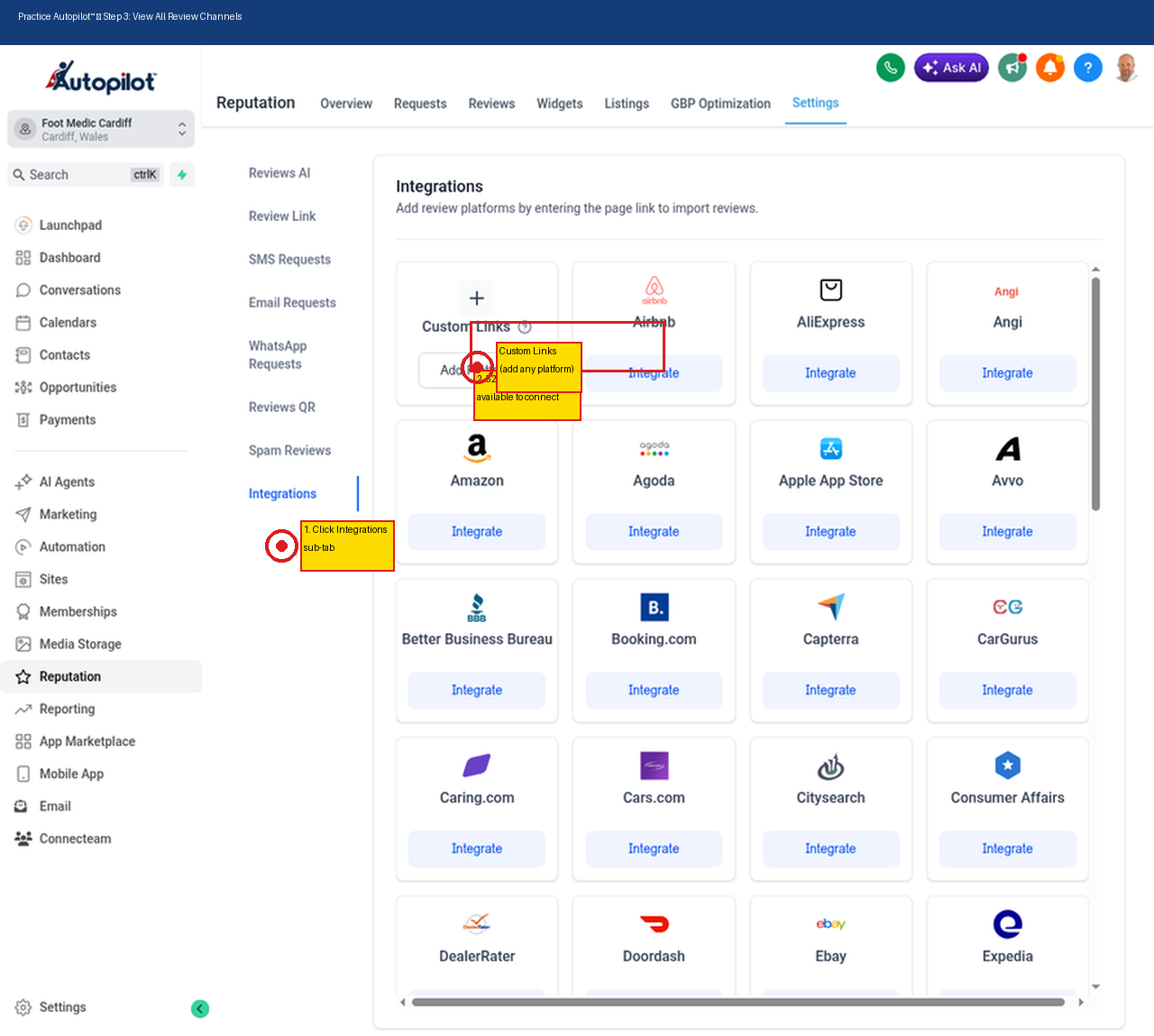Click the Settings gear icon at bottom

pyautogui.click(x=23, y=1008)
